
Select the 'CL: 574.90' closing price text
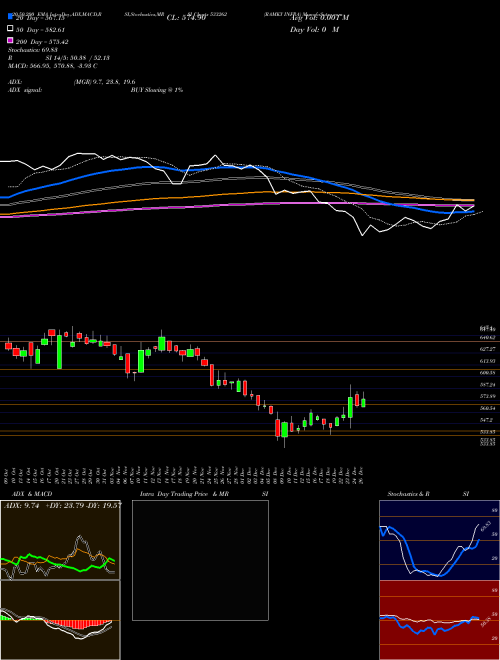(x=186, y=18)
